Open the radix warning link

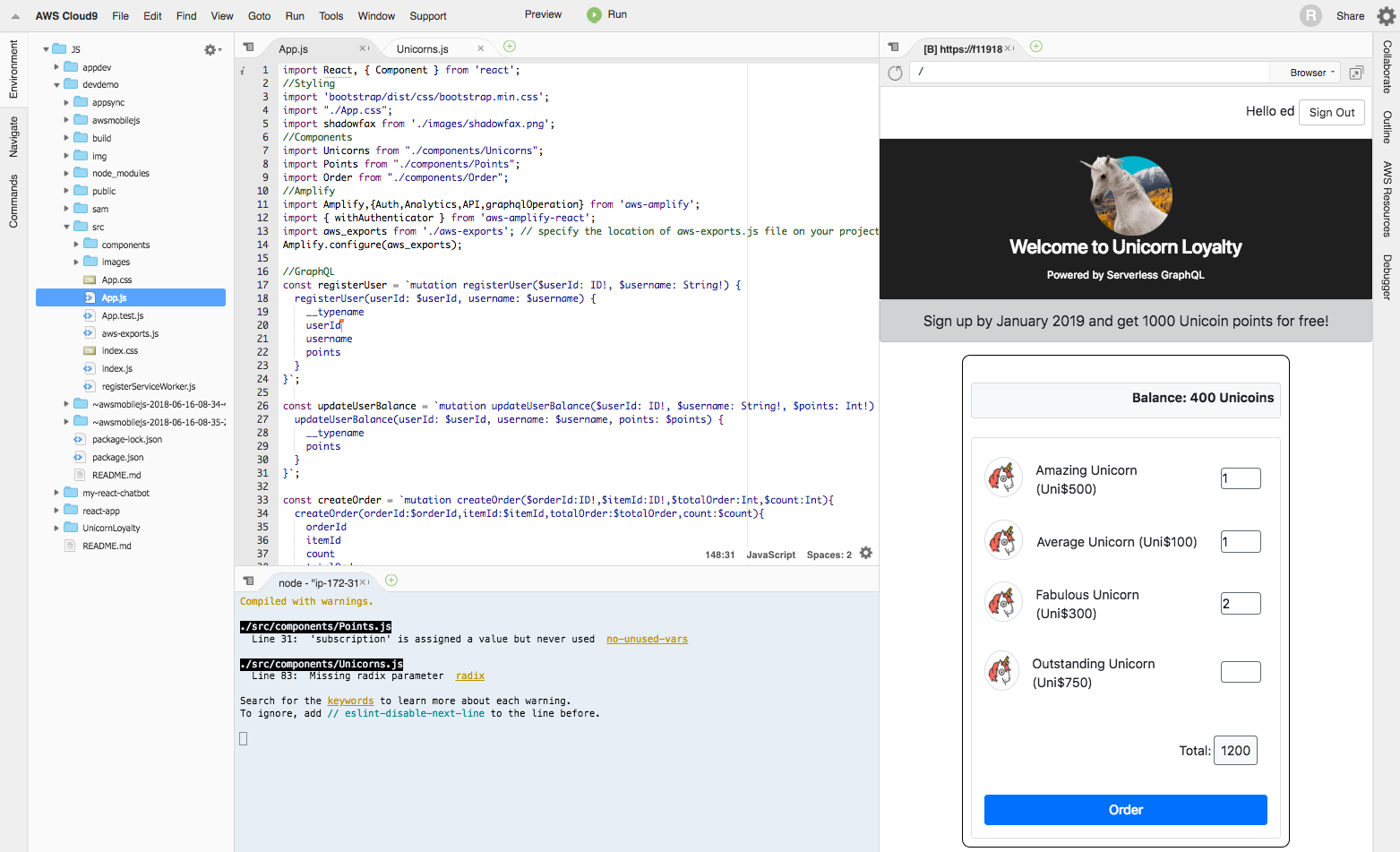tap(470, 676)
